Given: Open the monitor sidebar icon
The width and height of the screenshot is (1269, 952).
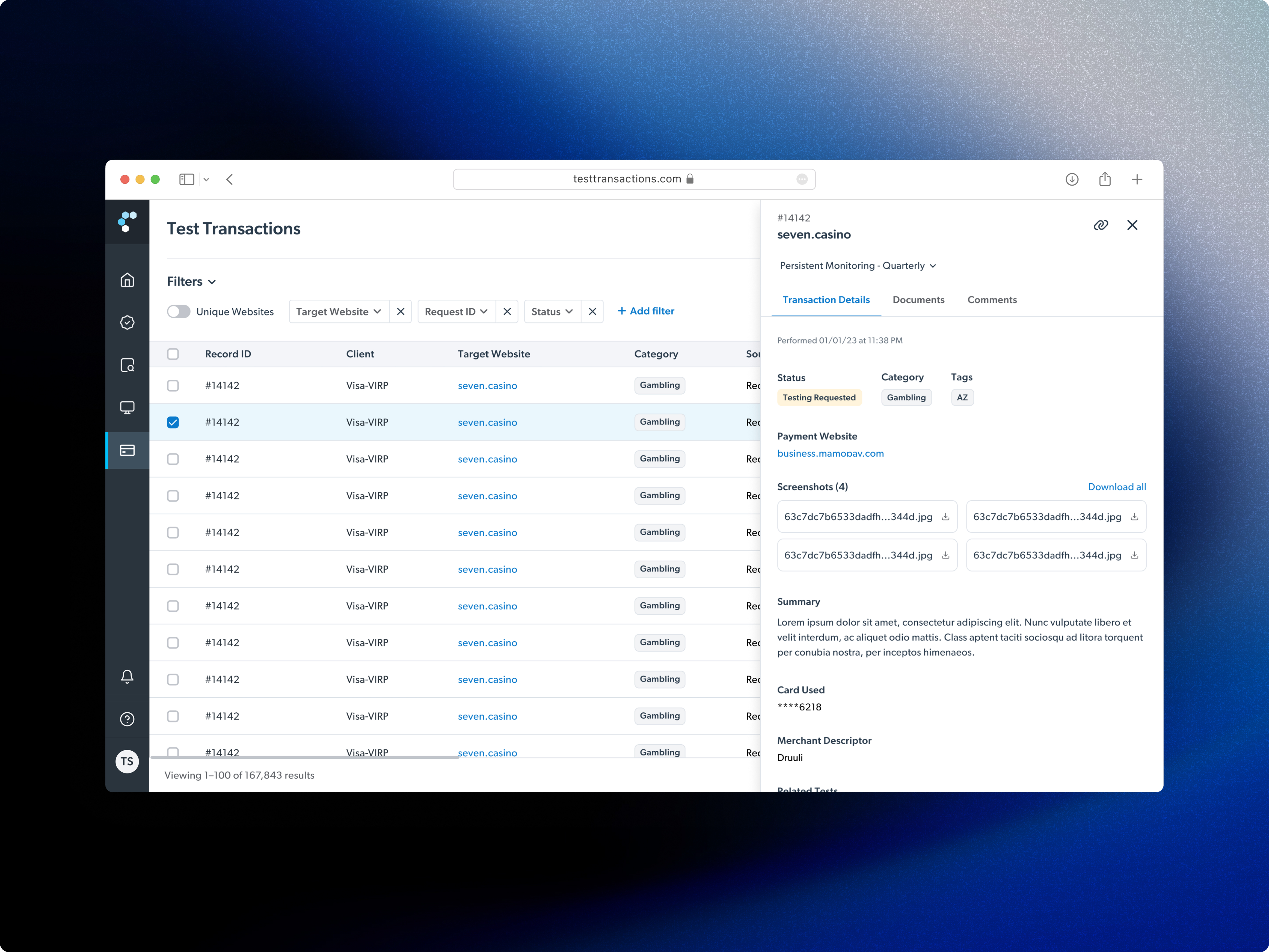Looking at the screenshot, I should [127, 408].
